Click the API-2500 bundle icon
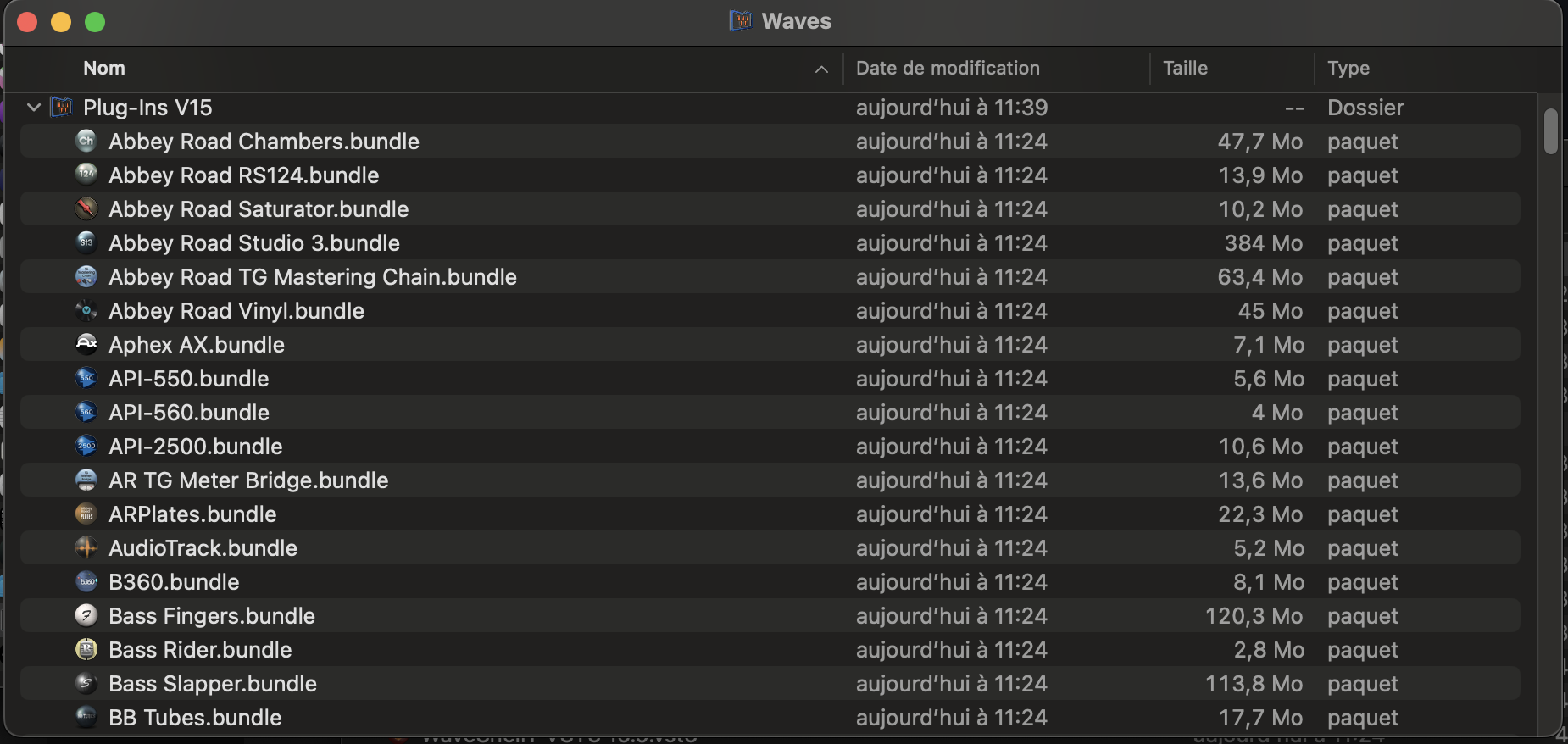1568x744 pixels. tap(86, 446)
